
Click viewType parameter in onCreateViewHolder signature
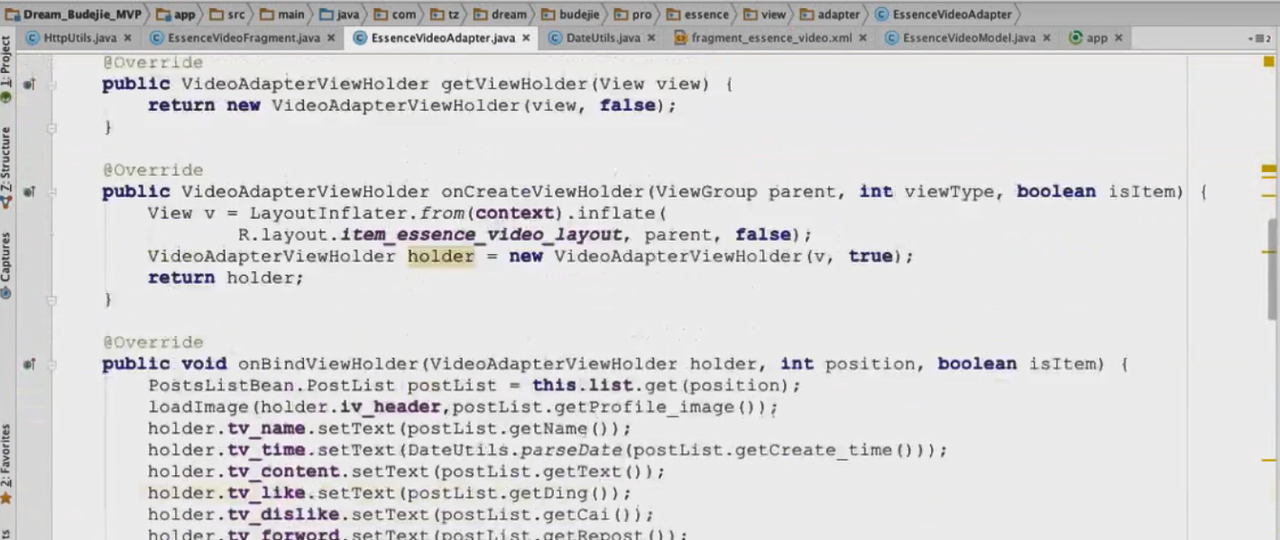(x=950, y=192)
